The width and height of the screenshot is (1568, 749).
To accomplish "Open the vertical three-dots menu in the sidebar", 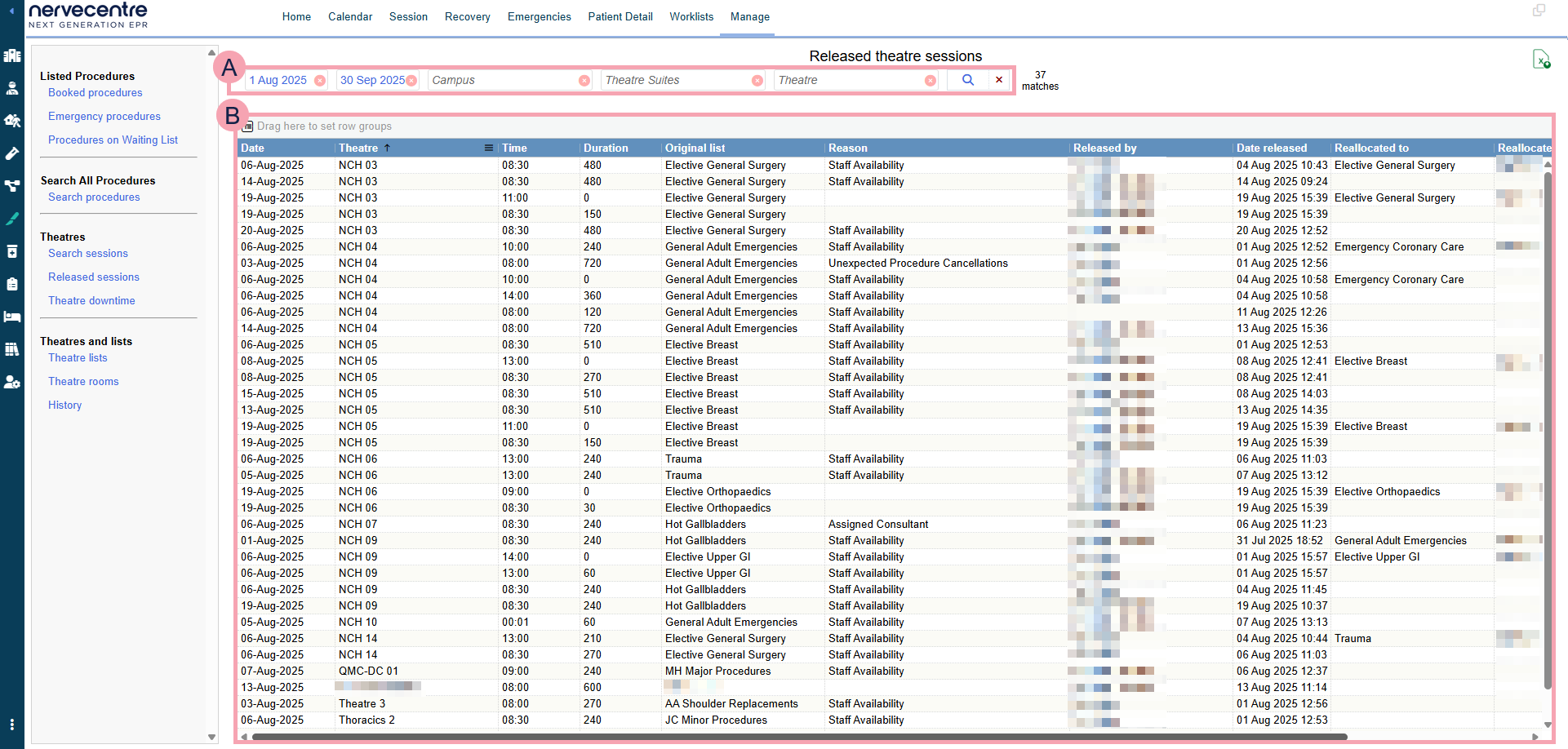I will tap(12, 725).
